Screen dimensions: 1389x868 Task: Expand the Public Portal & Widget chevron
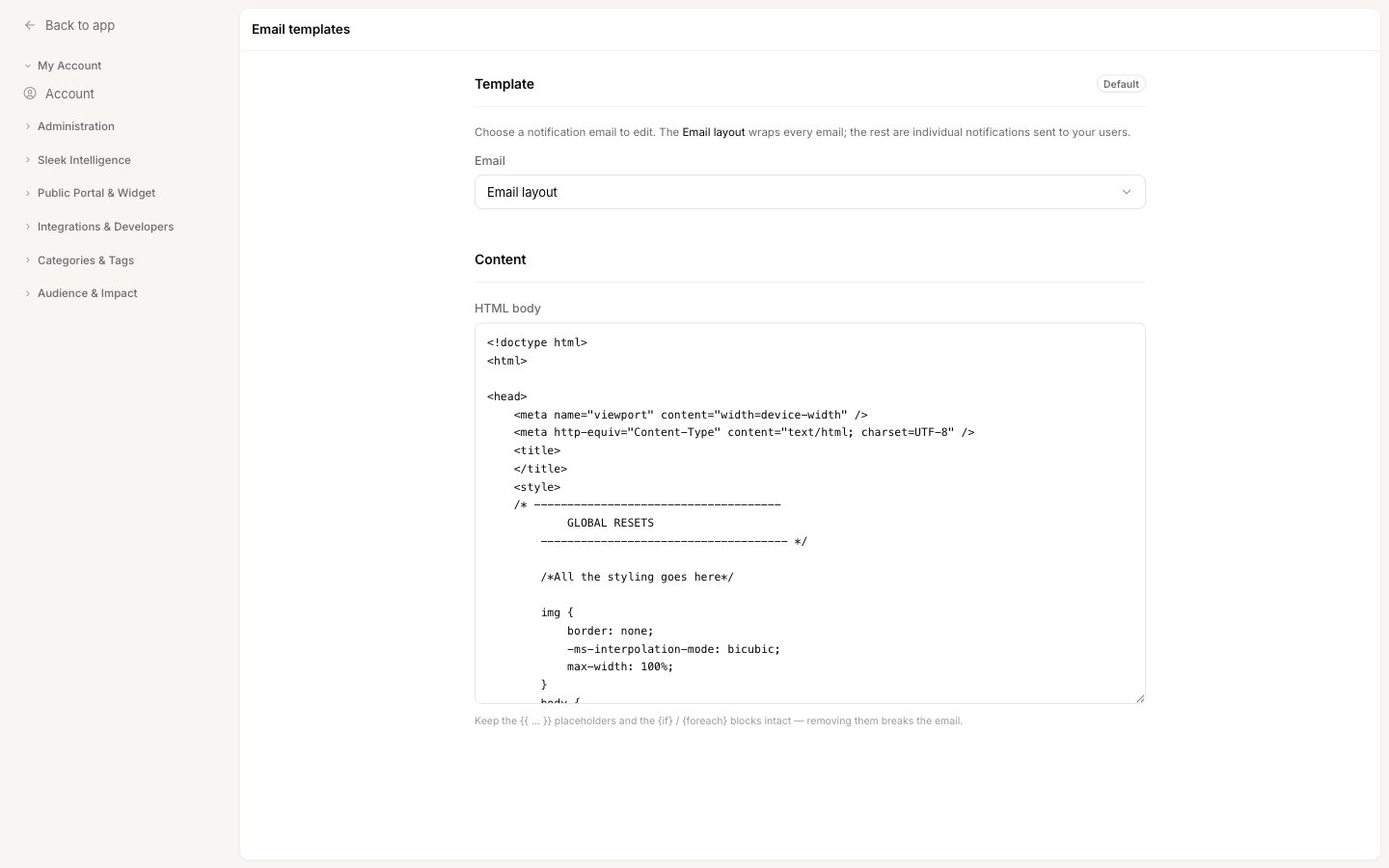point(28,193)
